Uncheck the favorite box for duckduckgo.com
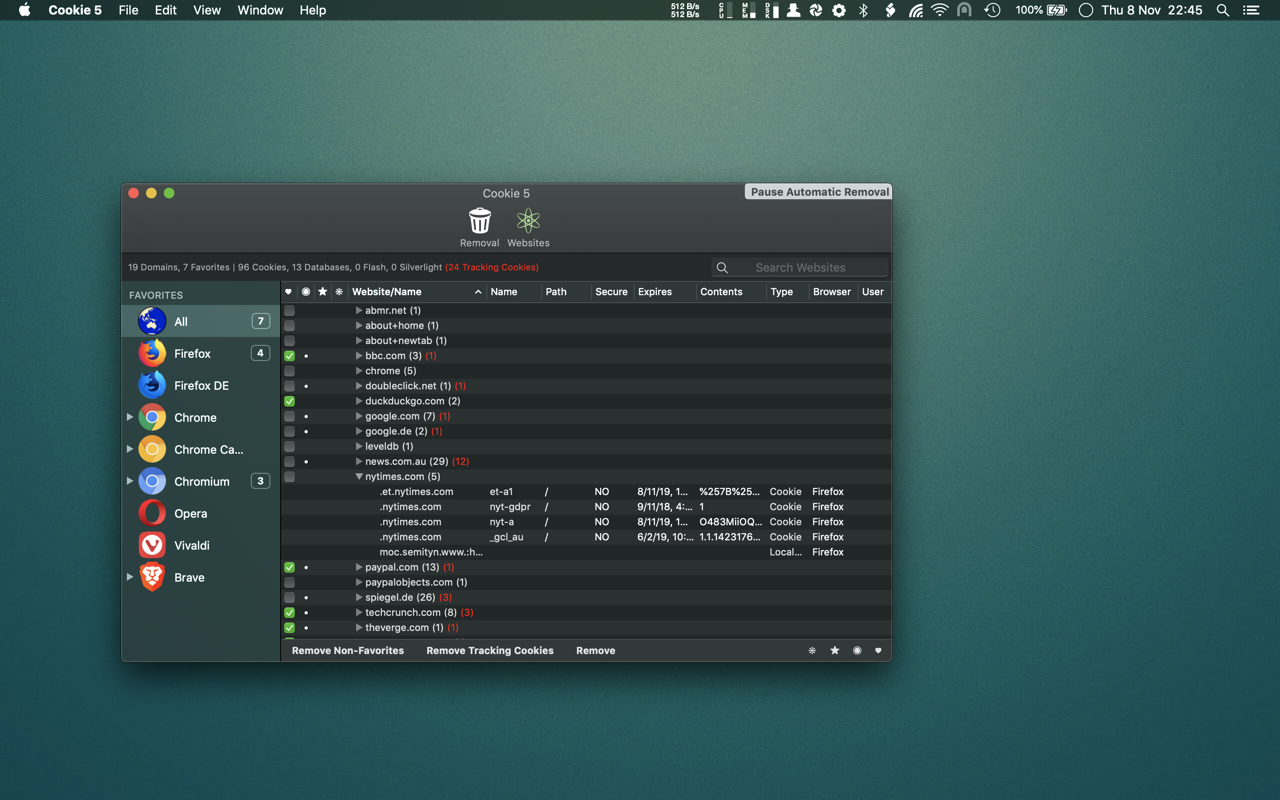Screen dimensions: 1280x800 point(289,401)
